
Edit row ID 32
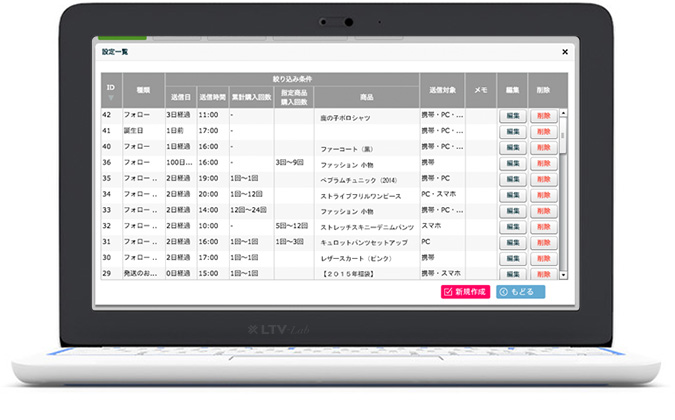[513, 227]
